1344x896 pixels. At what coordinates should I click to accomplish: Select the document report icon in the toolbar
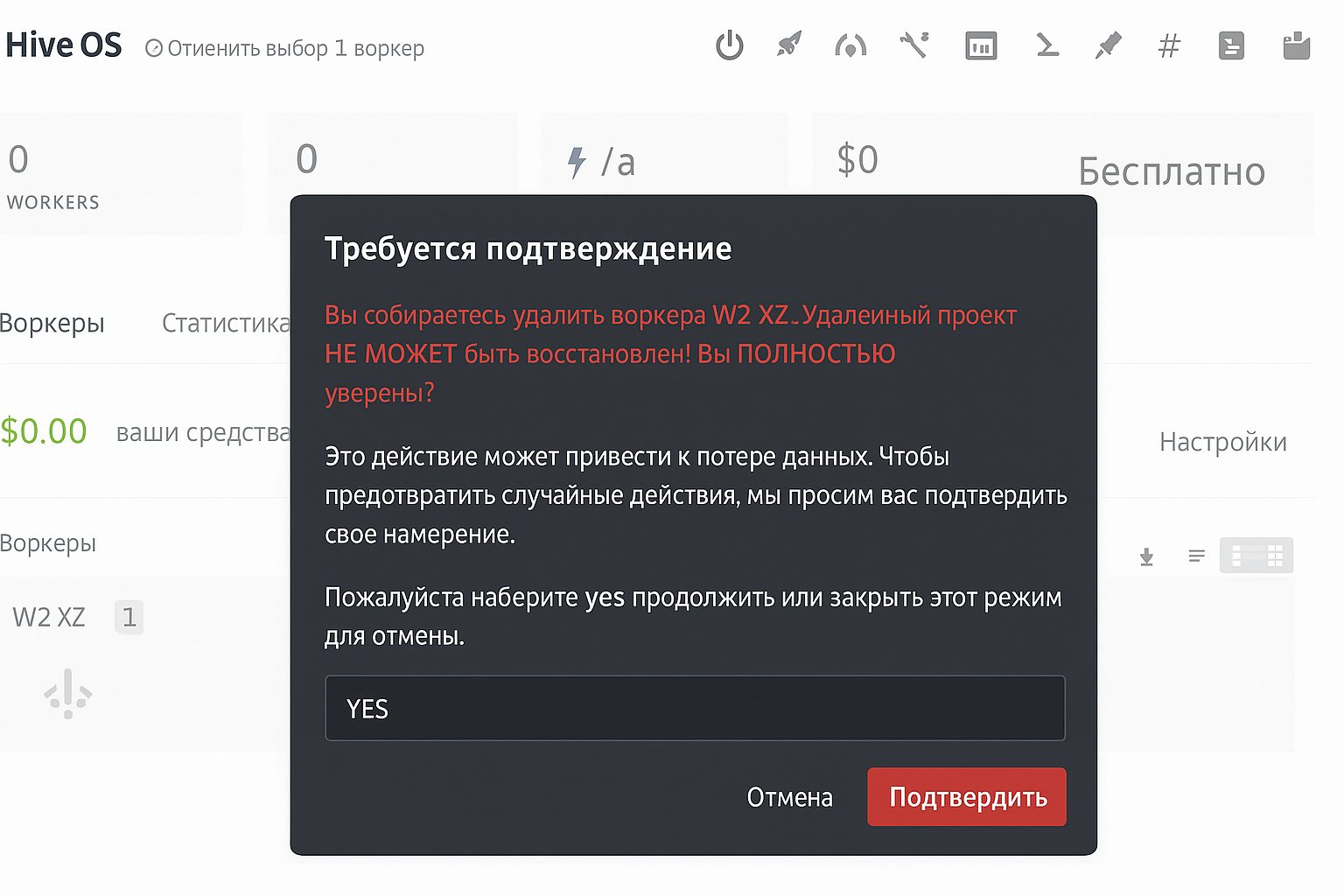1230,45
